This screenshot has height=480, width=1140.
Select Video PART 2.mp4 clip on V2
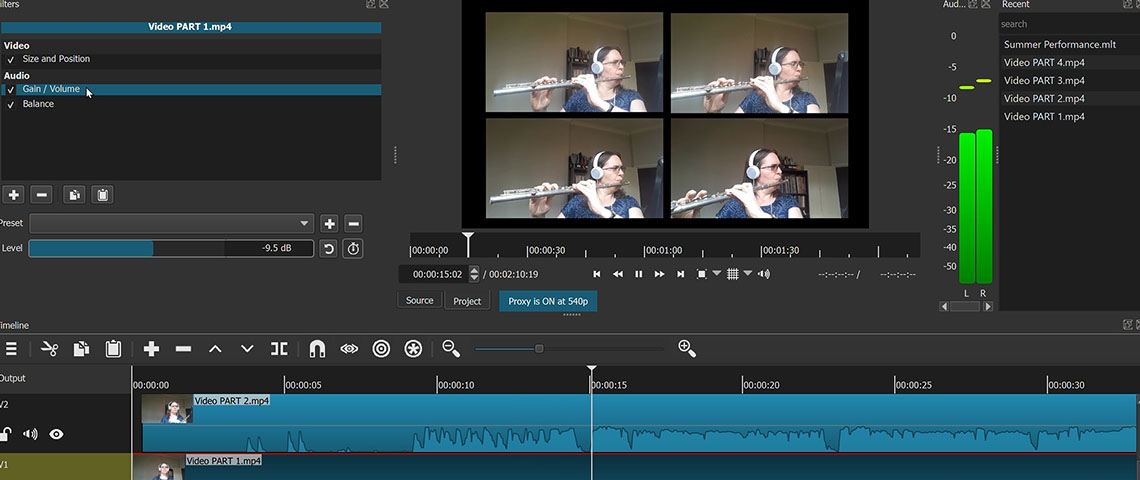coord(639,424)
